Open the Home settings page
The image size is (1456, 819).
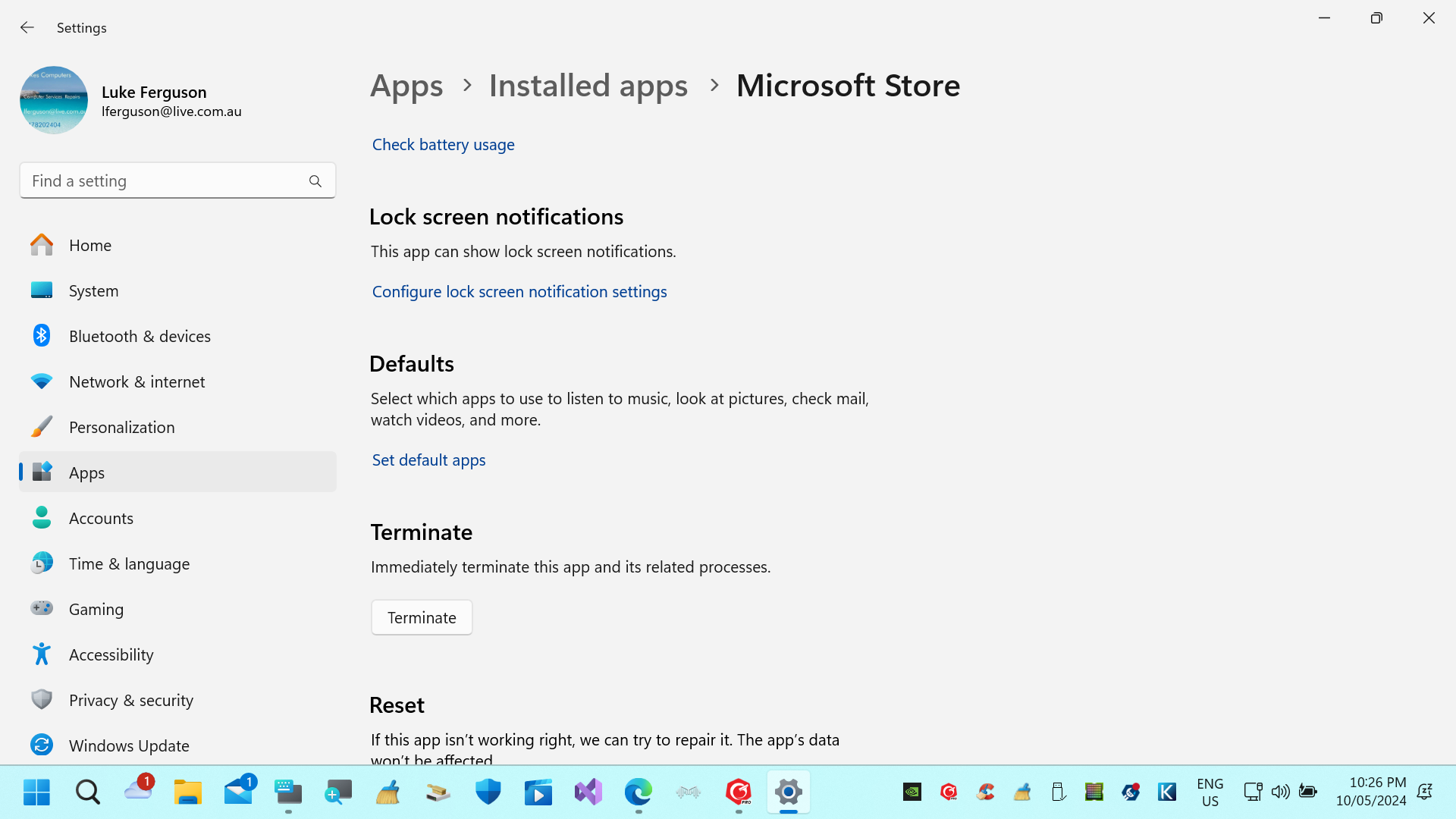coord(177,245)
